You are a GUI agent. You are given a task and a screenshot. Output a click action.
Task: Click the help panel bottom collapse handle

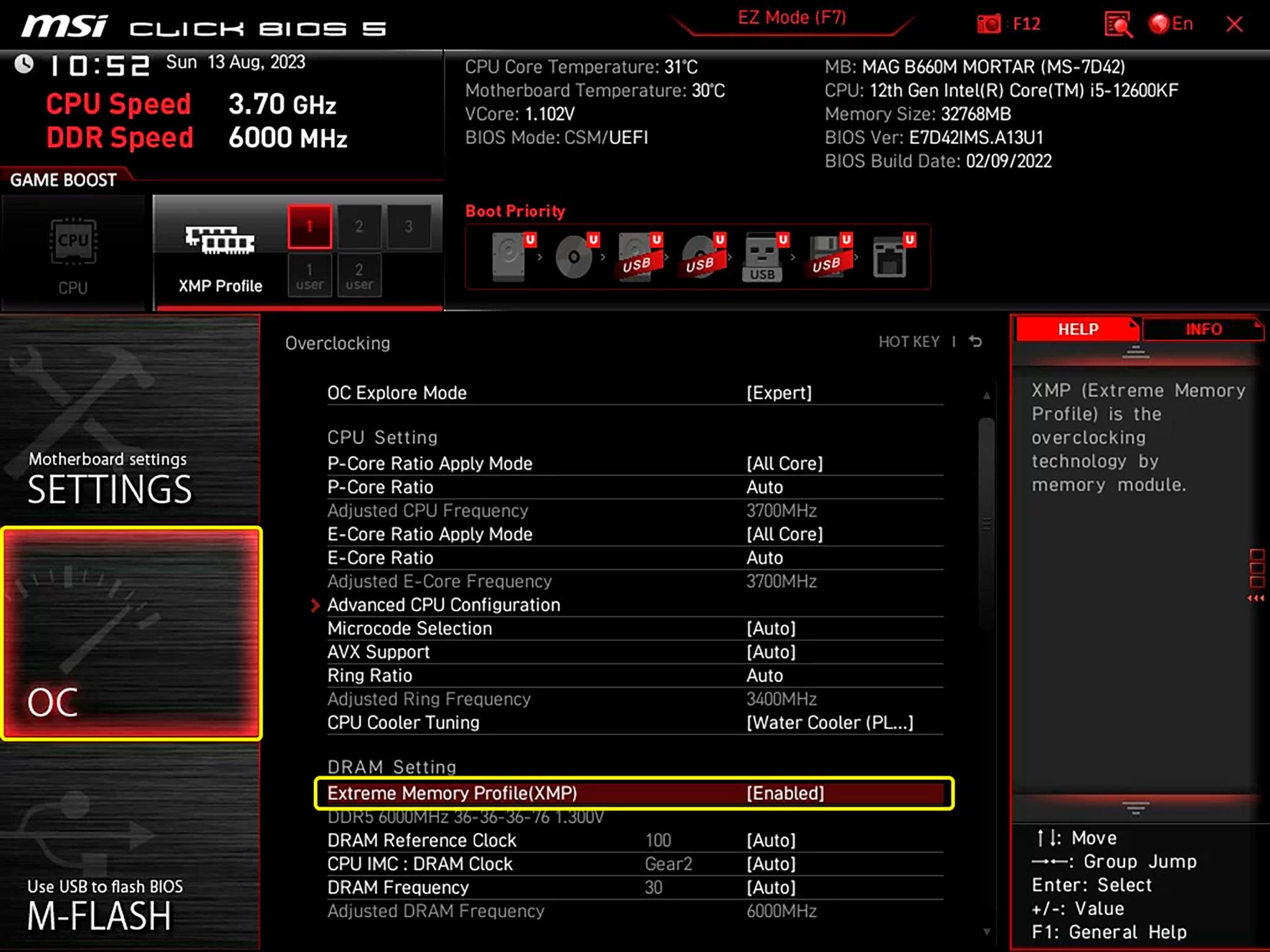point(1135,808)
